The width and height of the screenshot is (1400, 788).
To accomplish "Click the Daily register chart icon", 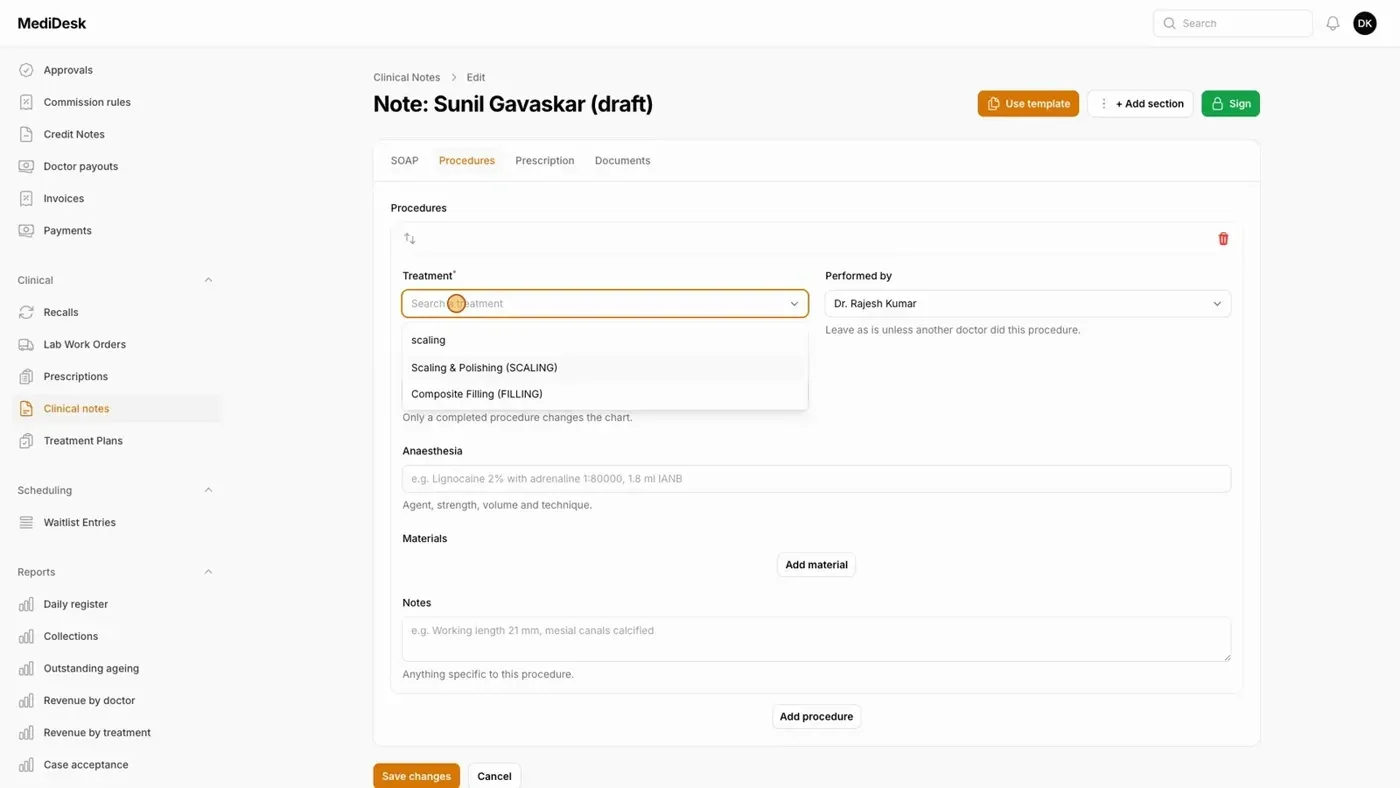I will [26, 604].
